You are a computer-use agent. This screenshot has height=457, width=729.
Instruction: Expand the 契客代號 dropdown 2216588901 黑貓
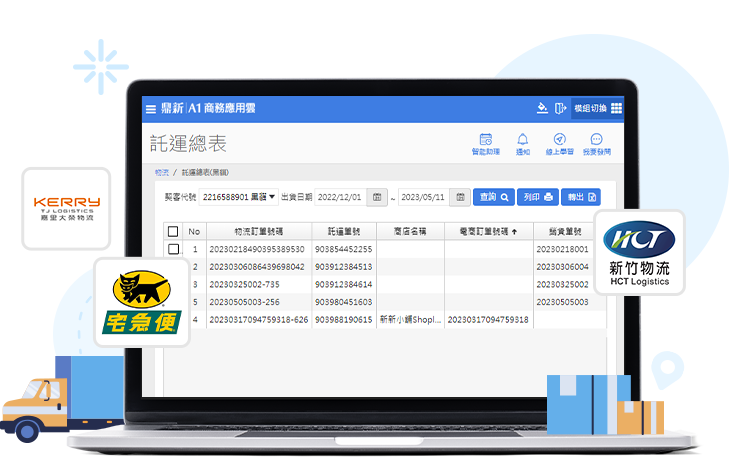coord(239,197)
